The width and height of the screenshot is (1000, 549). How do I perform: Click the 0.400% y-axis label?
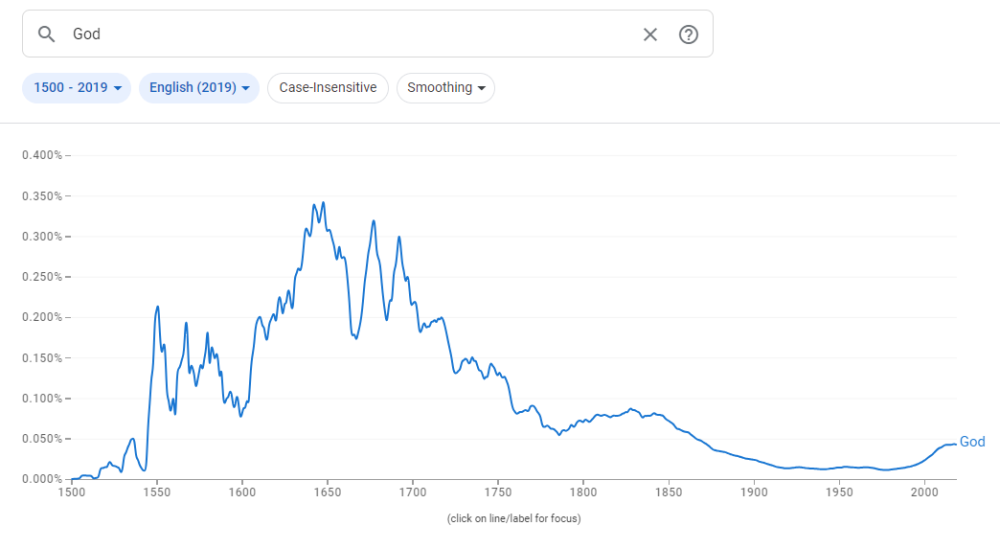(42, 155)
